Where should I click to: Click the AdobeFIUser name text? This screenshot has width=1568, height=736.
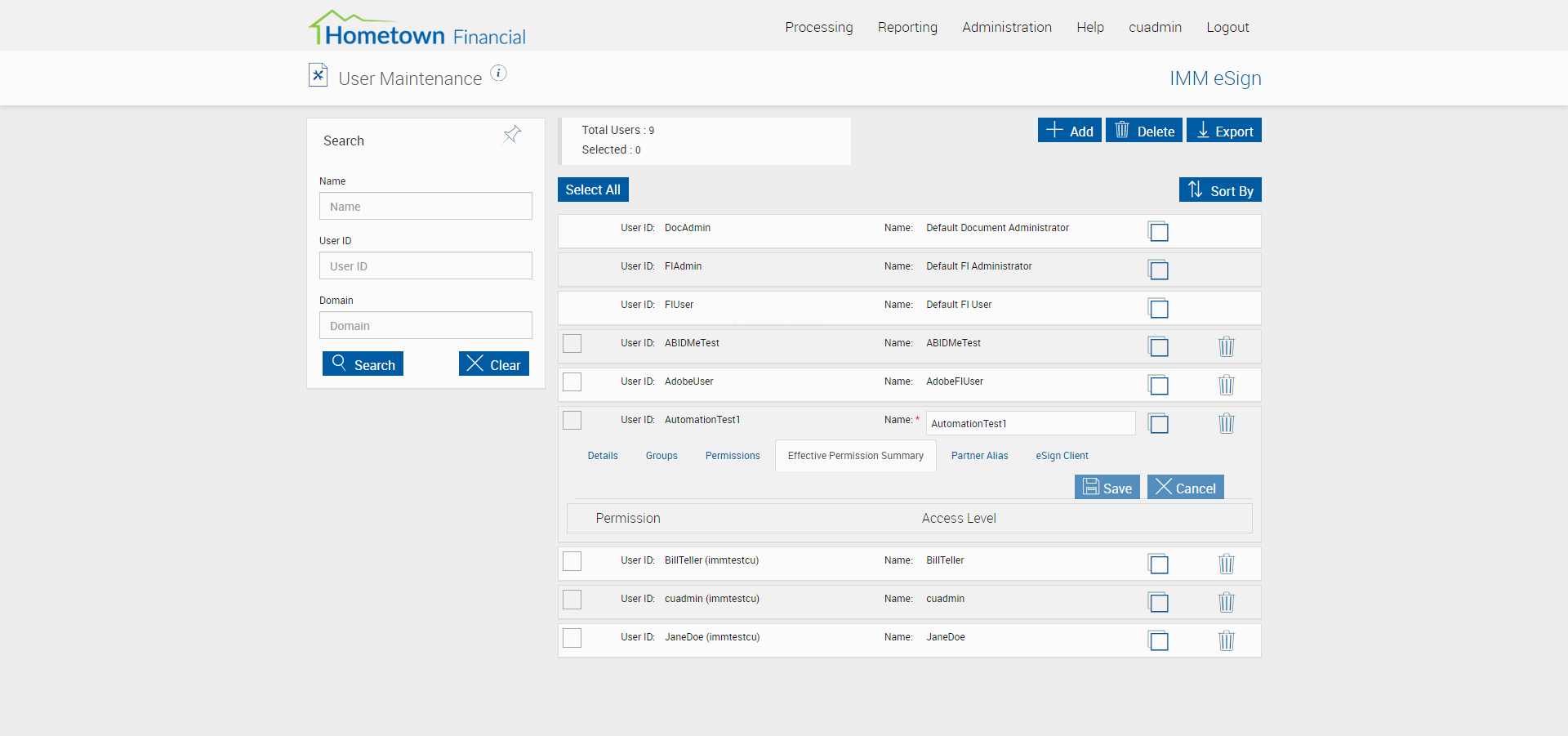pos(955,381)
